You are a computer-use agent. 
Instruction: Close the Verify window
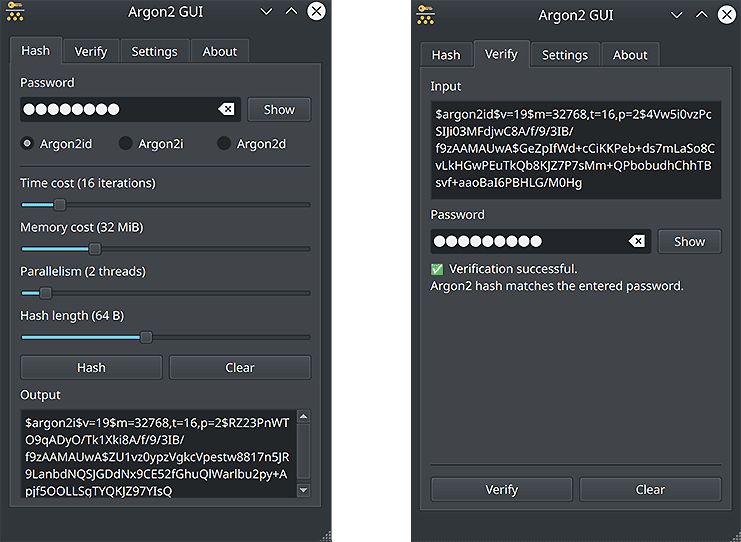pyautogui.click(x=727, y=15)
